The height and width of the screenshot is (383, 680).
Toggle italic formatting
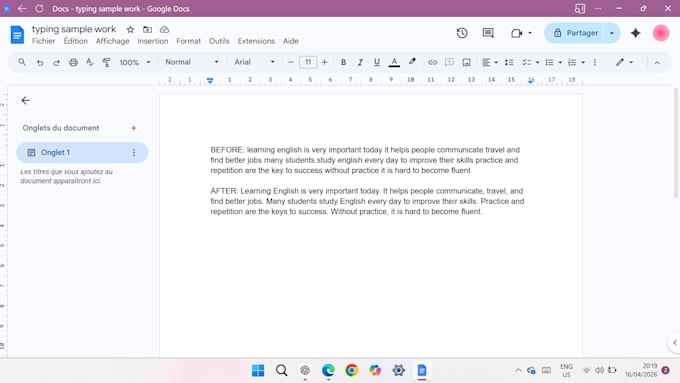360,62
